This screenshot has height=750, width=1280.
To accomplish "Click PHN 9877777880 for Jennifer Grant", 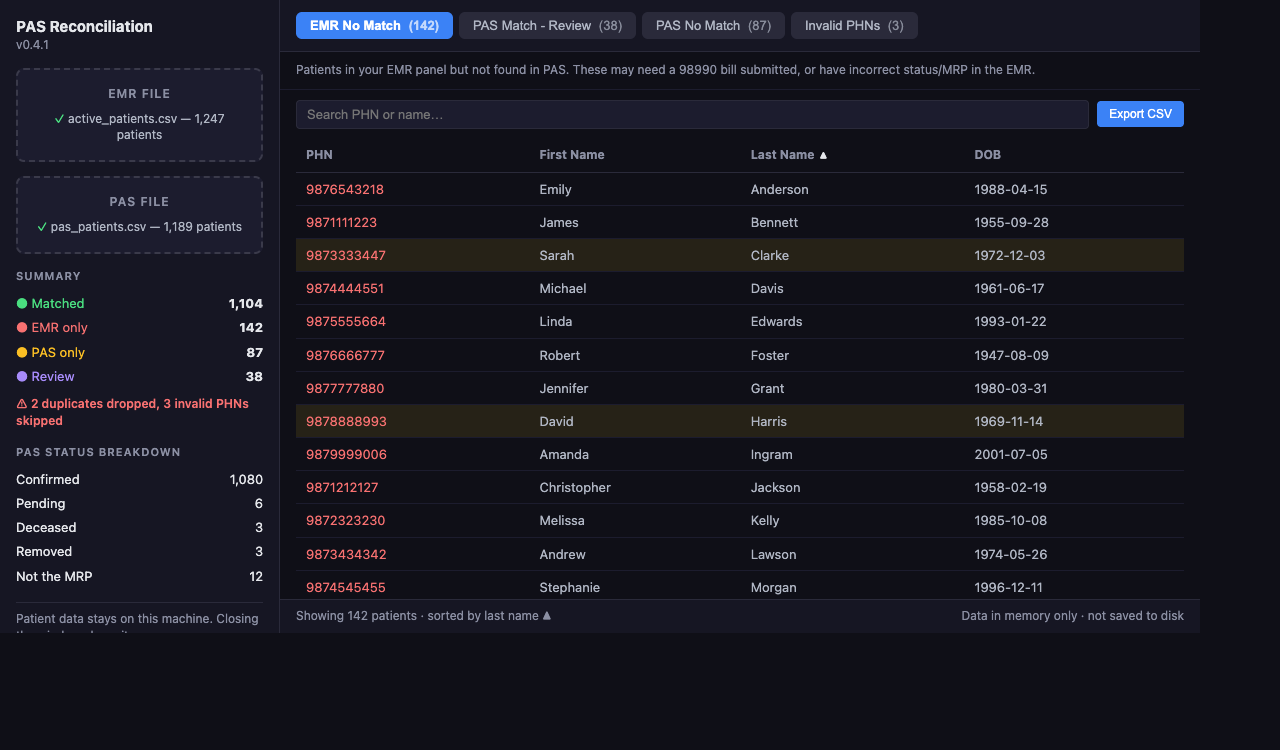I will 345,388.
